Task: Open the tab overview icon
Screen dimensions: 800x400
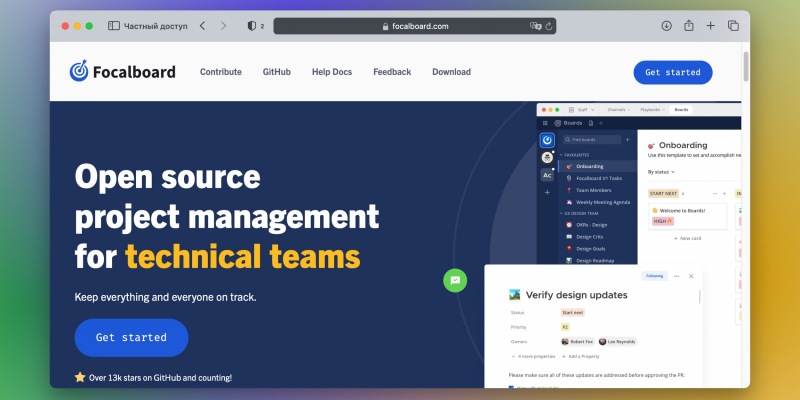Action: (733, 26)
